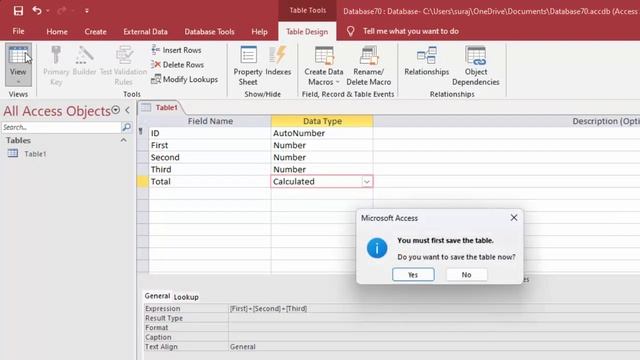Click the Number data type for Second
Viewport: 640px width, 360px height.
pyautogui.click(x=322, y=157)
